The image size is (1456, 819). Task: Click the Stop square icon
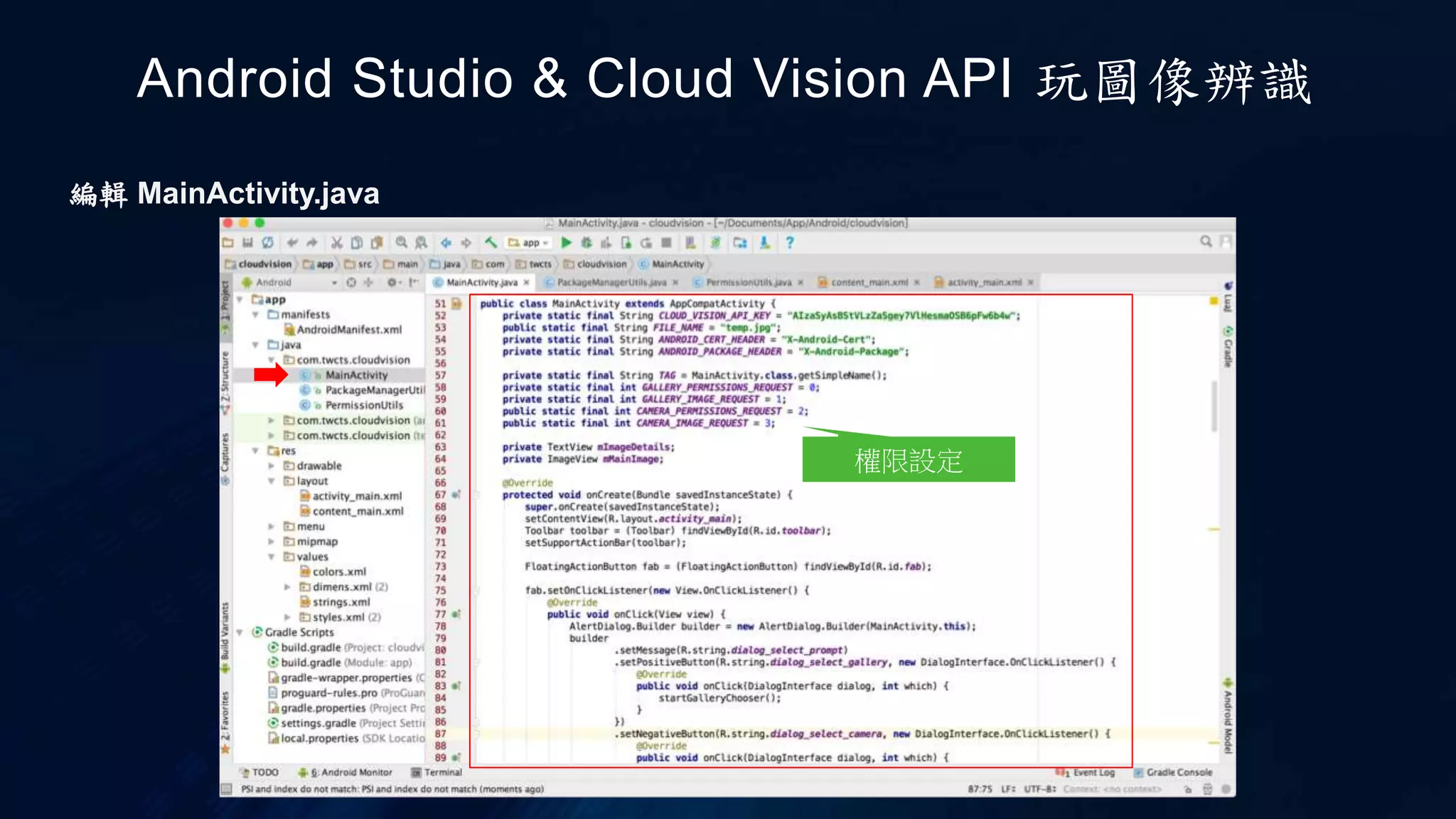pos(666,242)
